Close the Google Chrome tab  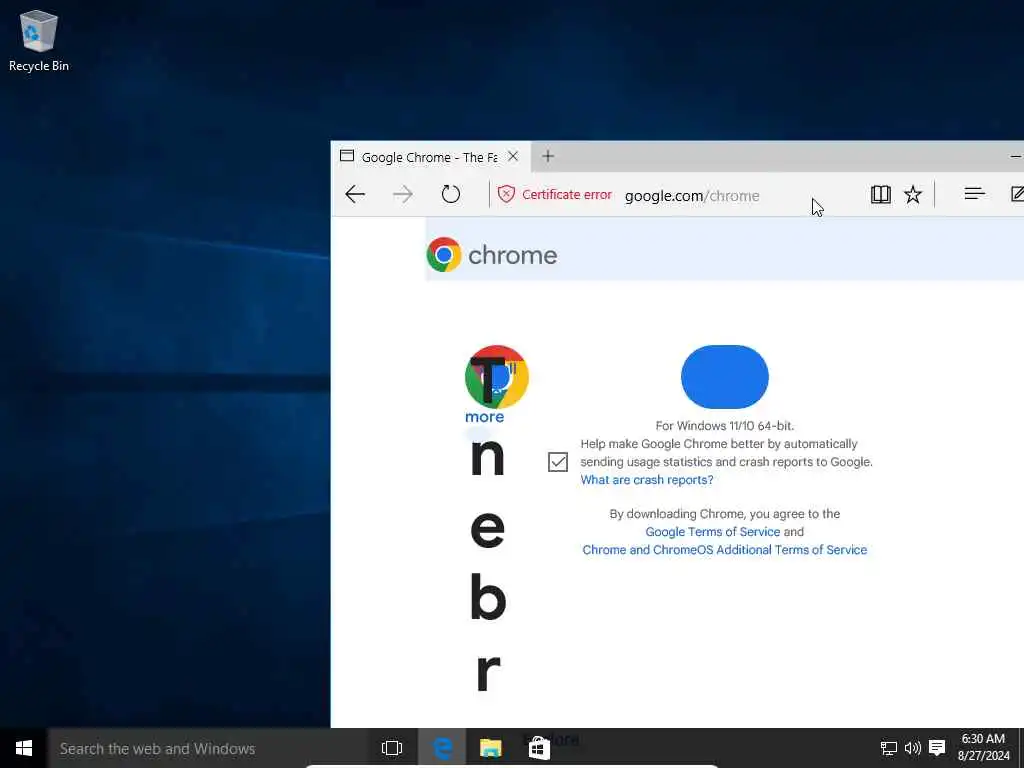click(x=513, y=156)
